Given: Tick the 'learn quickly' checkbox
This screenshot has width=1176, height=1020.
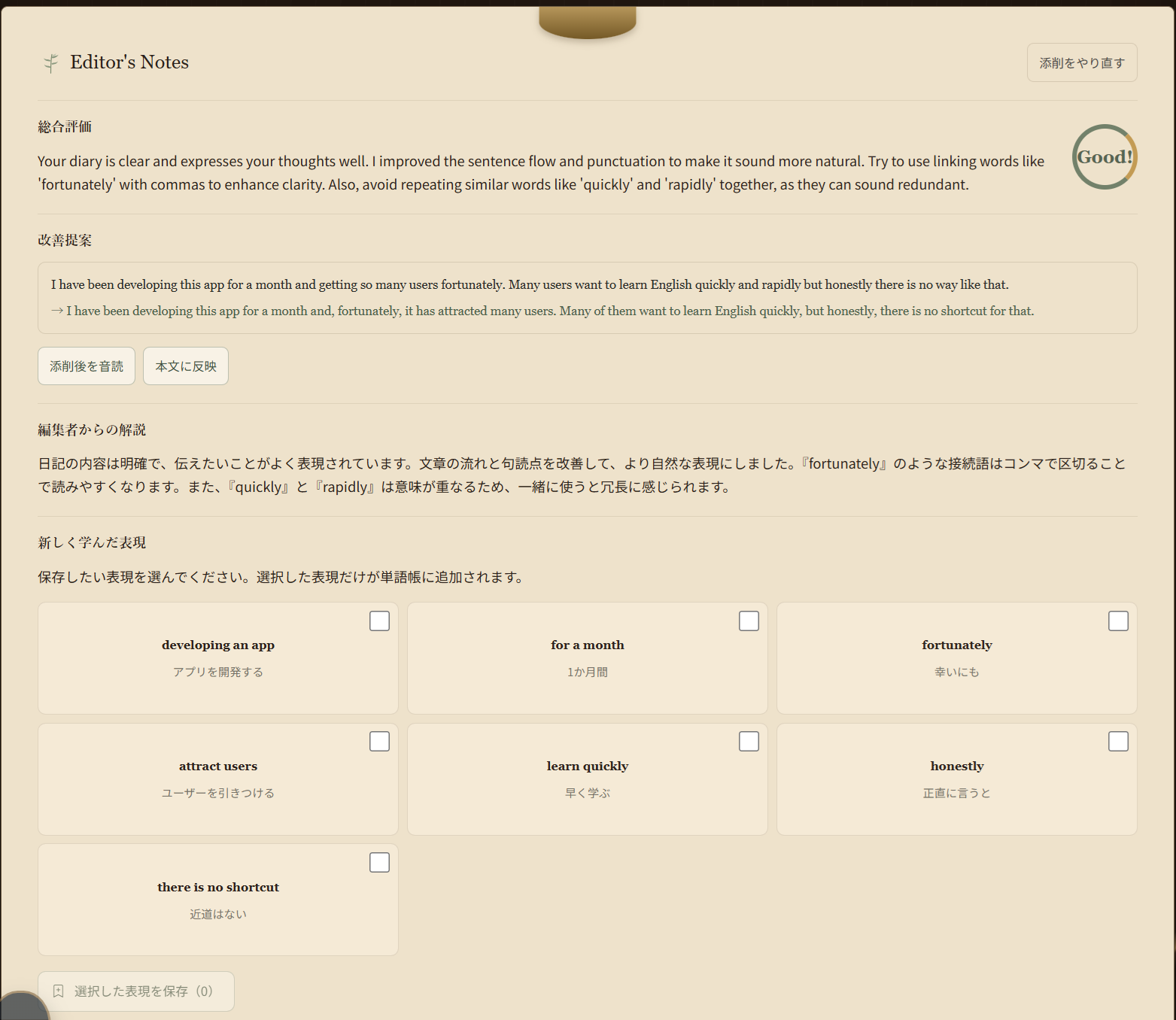Looking at the screenshot, I should [749, 742].
